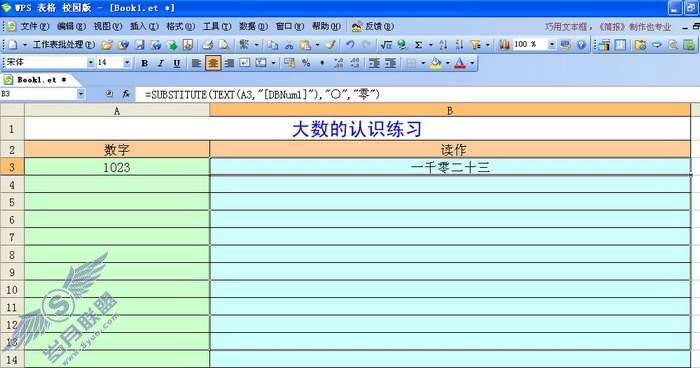
Task: Open the Name Box B3 dropdown arrow
Action: pyautogui.click(x=80, y=94)
